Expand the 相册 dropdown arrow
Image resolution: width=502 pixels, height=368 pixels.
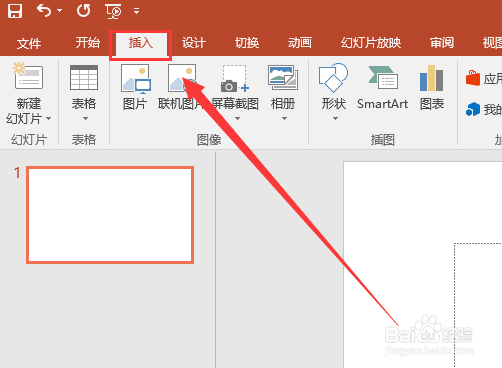tap(284, 118)
